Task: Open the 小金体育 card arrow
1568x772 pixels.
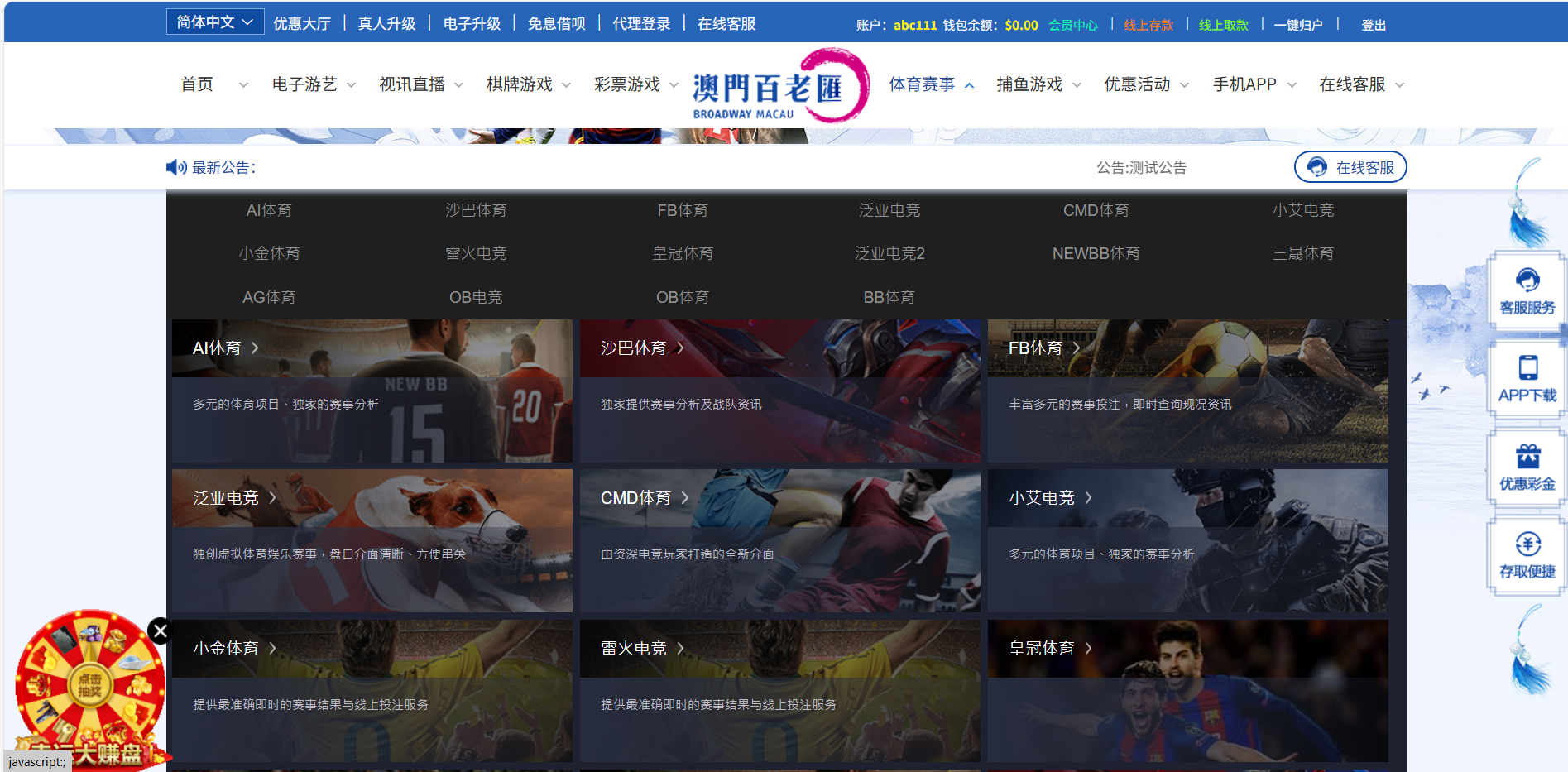Action: click(272, 649)
